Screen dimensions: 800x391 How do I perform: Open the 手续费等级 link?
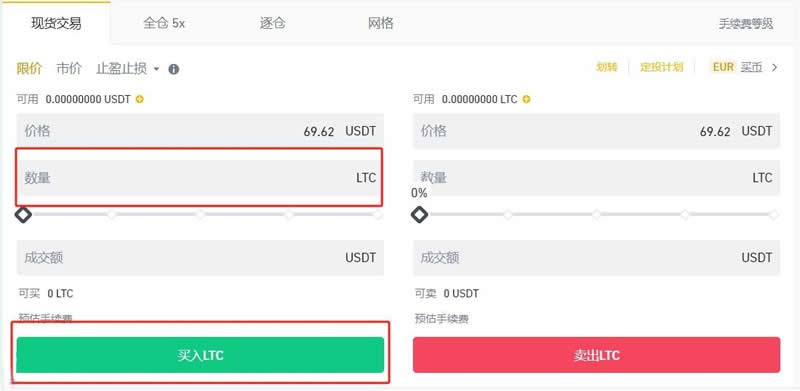click(746, 23)
